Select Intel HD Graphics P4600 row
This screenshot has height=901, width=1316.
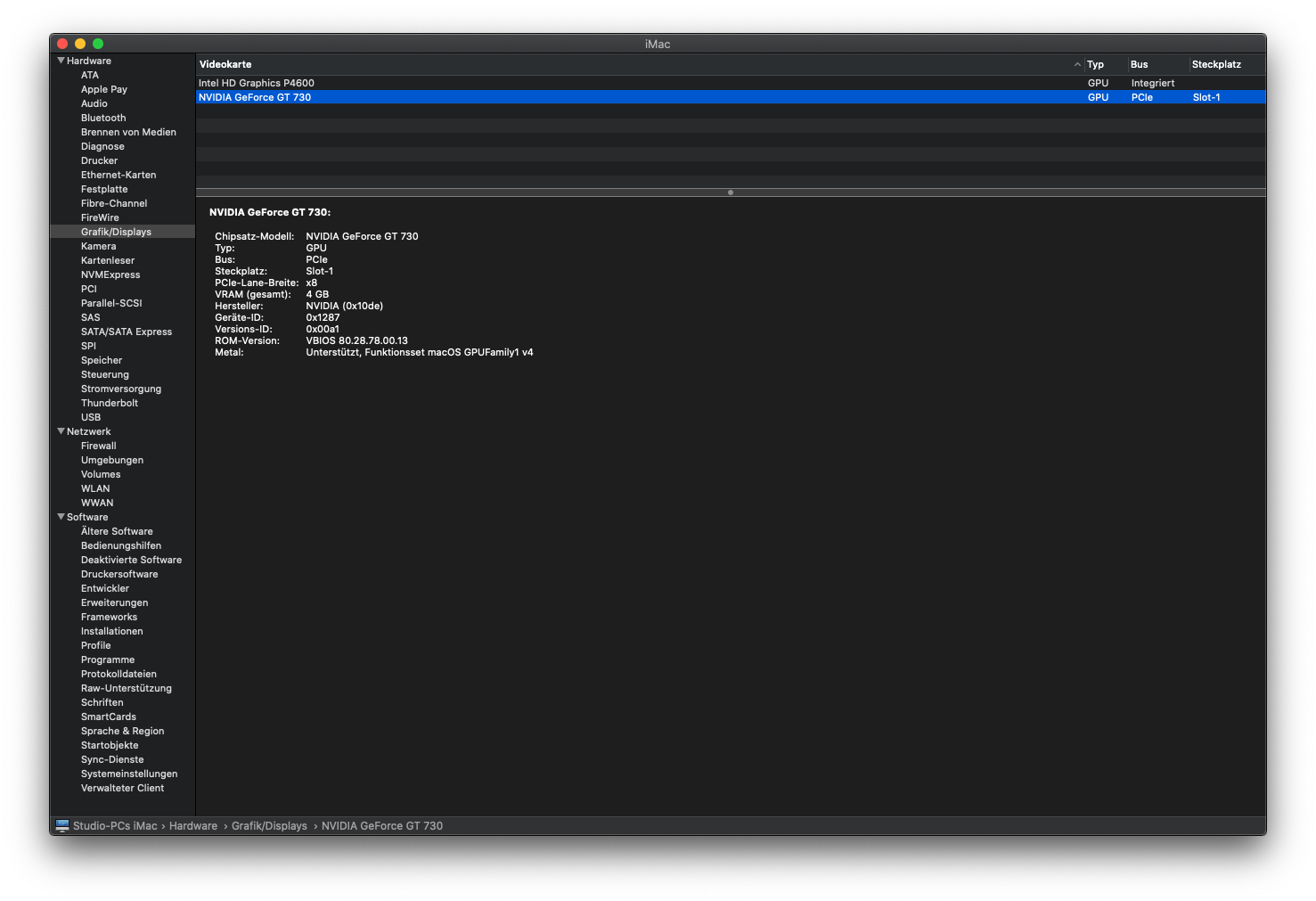(x=731, y=83)
